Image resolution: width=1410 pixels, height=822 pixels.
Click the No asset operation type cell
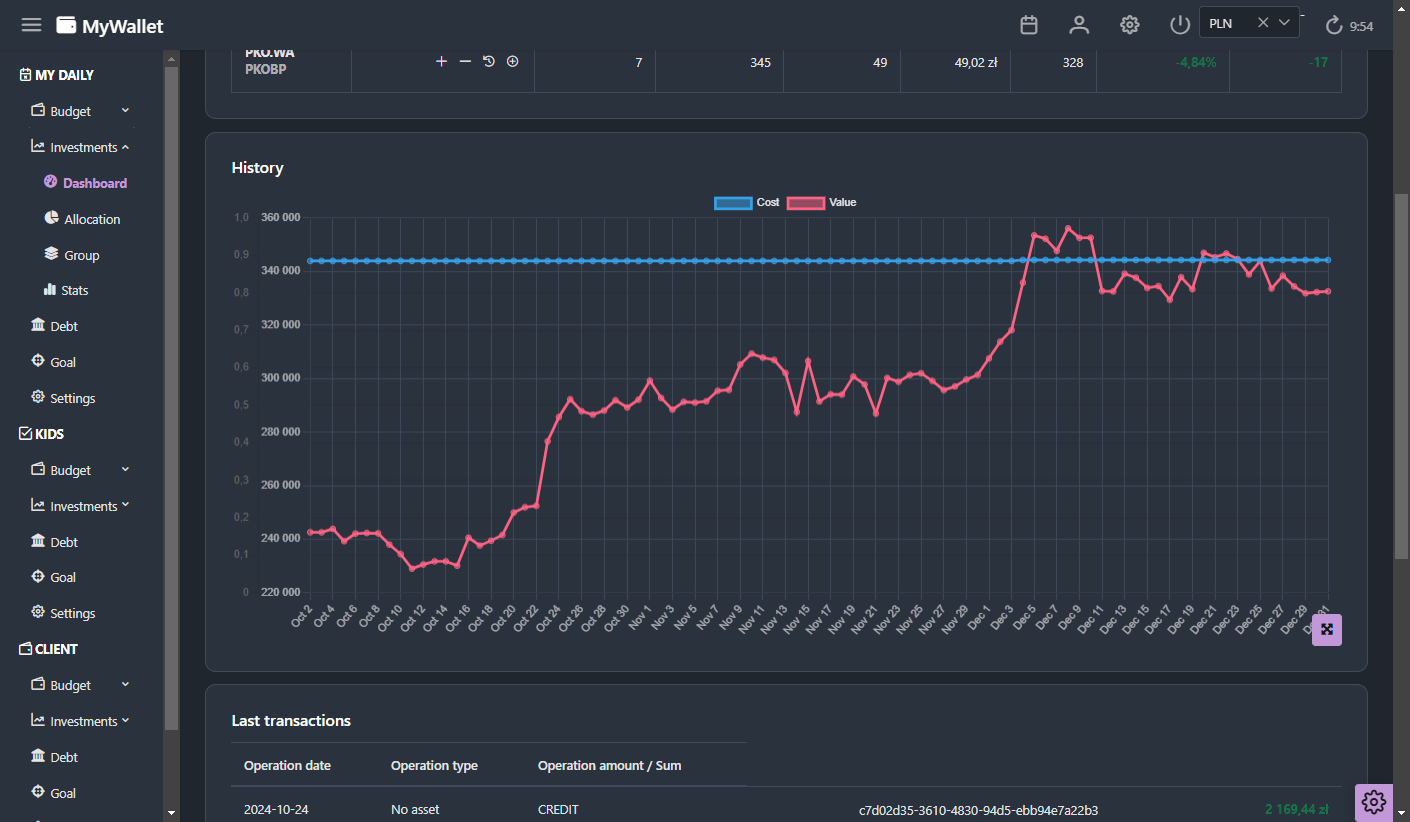click(x=415, y=810)
